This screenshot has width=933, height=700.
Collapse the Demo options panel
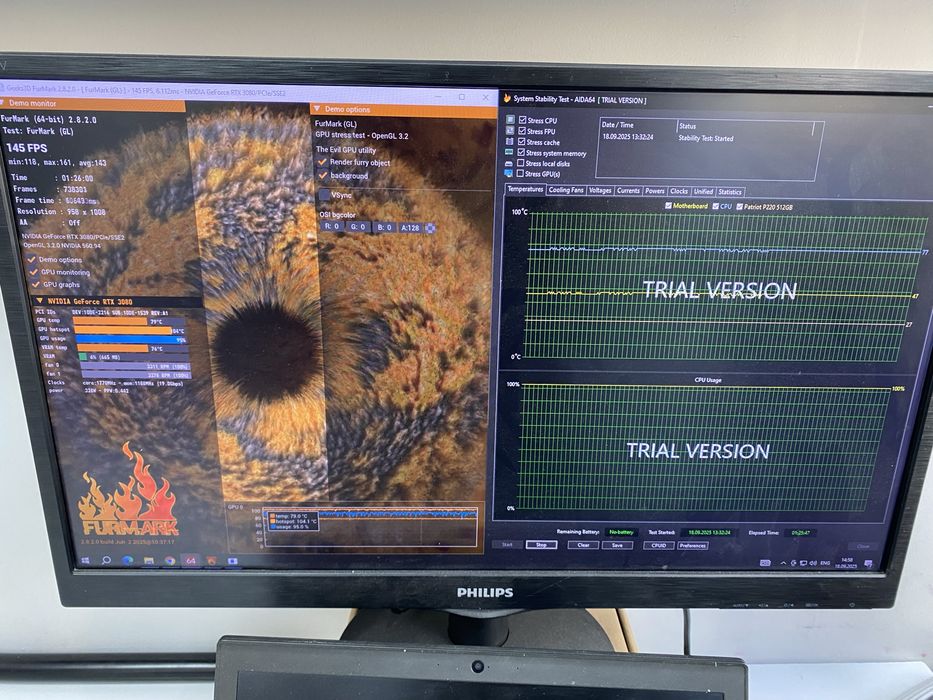pyautogui.click(x=317, y=109)
